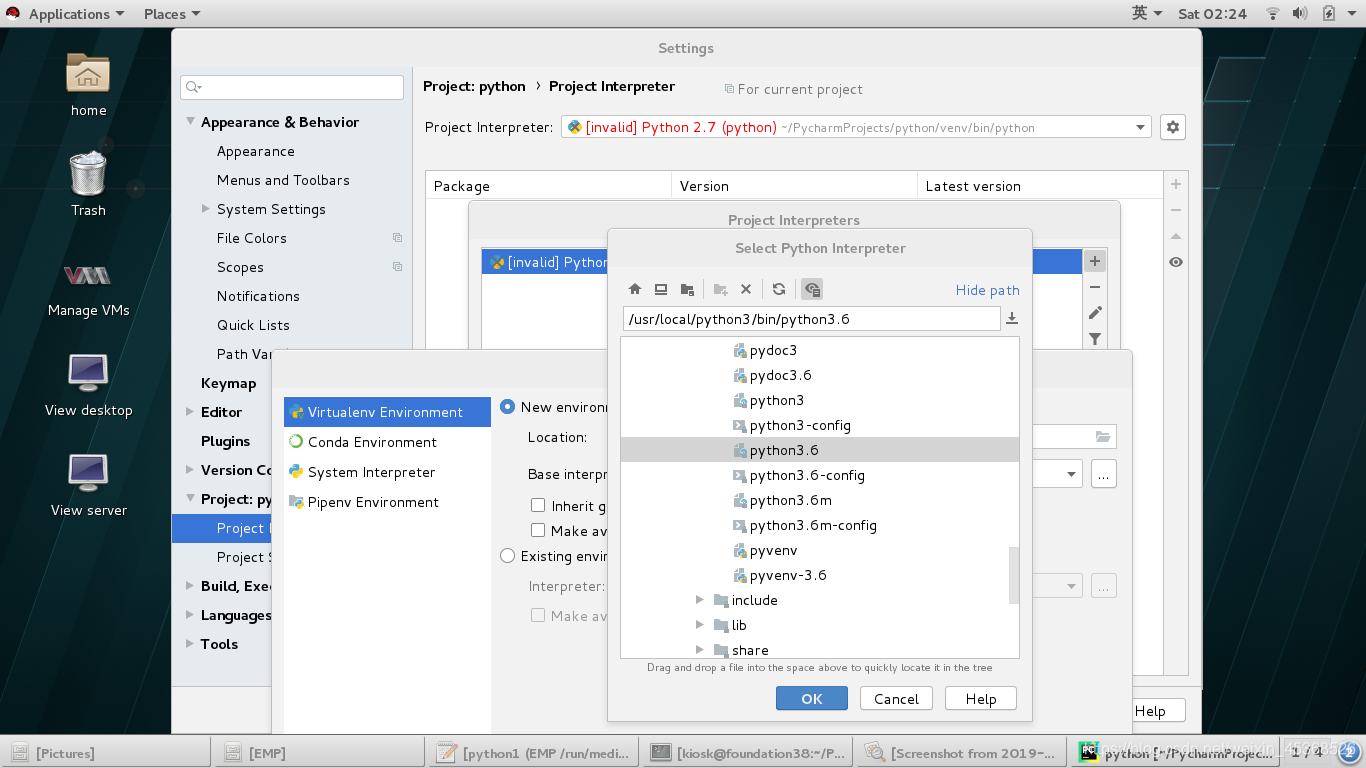Confirm with OK in Select Python Interpreter
Image resolution: width=1366 pixels, height=768 pixels.
812,699
